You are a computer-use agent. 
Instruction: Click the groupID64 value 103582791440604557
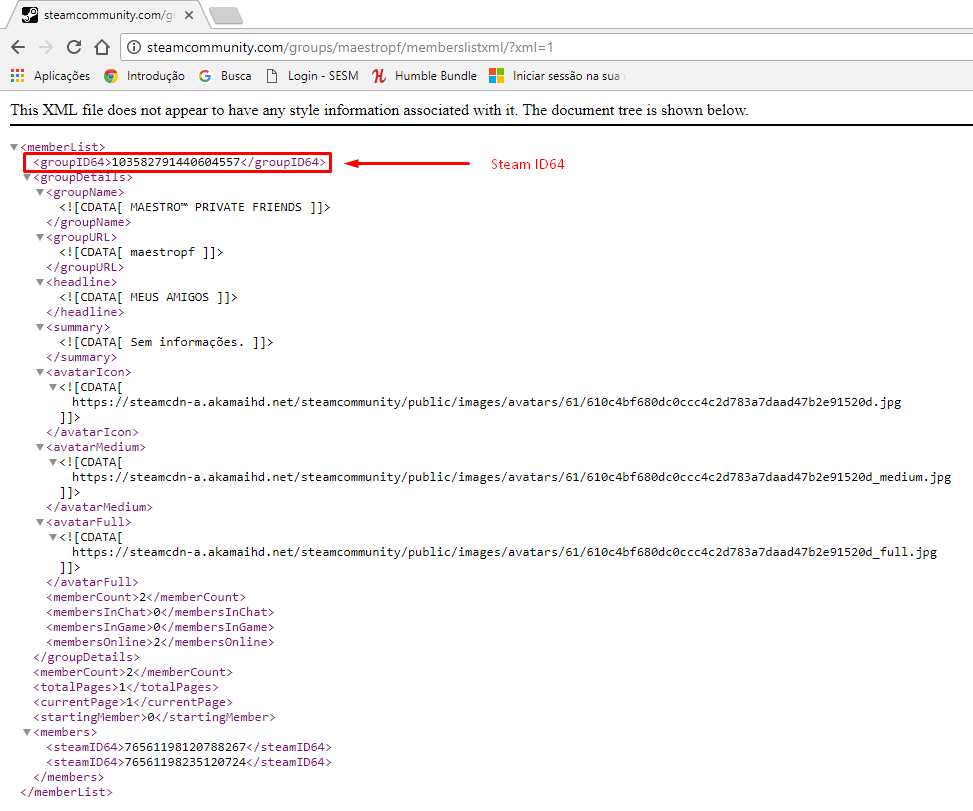[x=176, y=162]
